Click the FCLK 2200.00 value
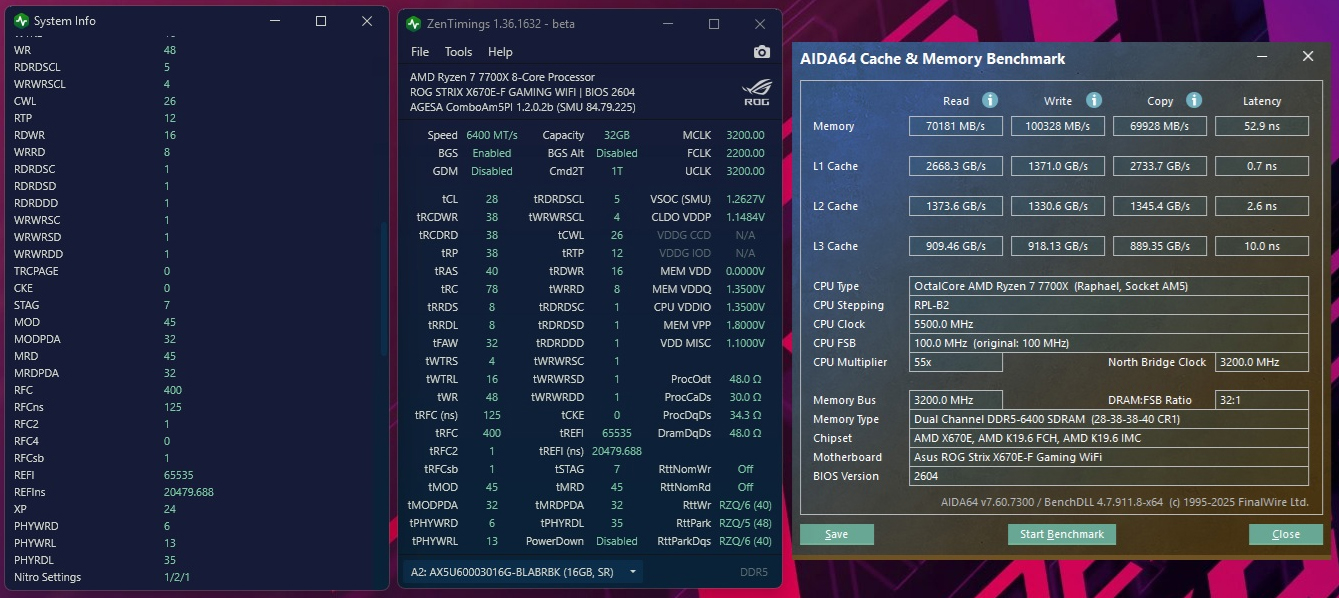This screenshot has height=598, width=1339. tap(745, 153)
